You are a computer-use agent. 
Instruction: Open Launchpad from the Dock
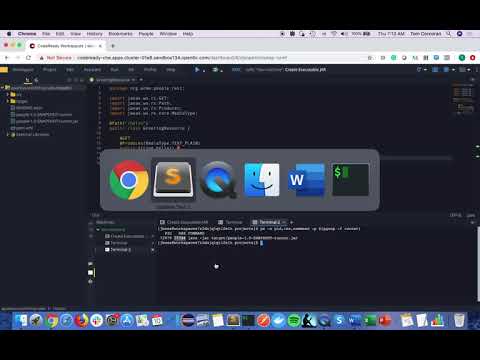(36, 320)
